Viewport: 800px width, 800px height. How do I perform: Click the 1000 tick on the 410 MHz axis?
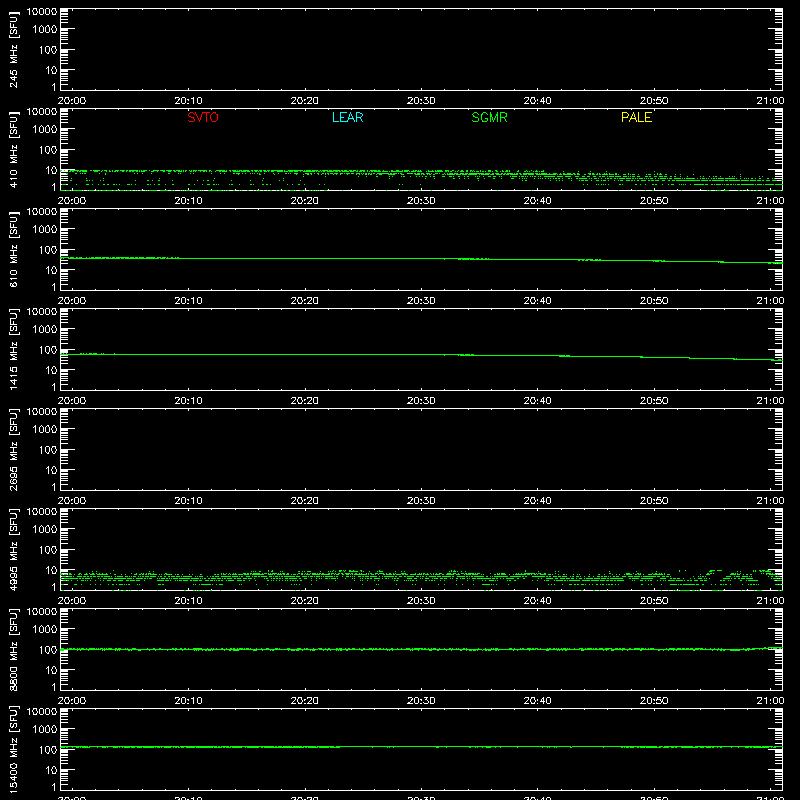coord(45,130)
